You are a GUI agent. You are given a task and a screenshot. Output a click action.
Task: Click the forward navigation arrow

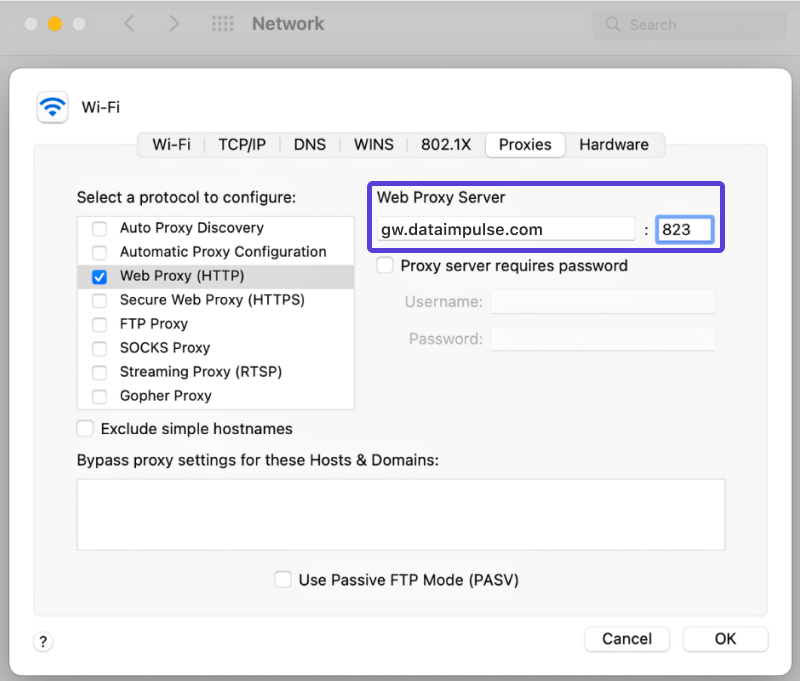[x=174, y=23]
